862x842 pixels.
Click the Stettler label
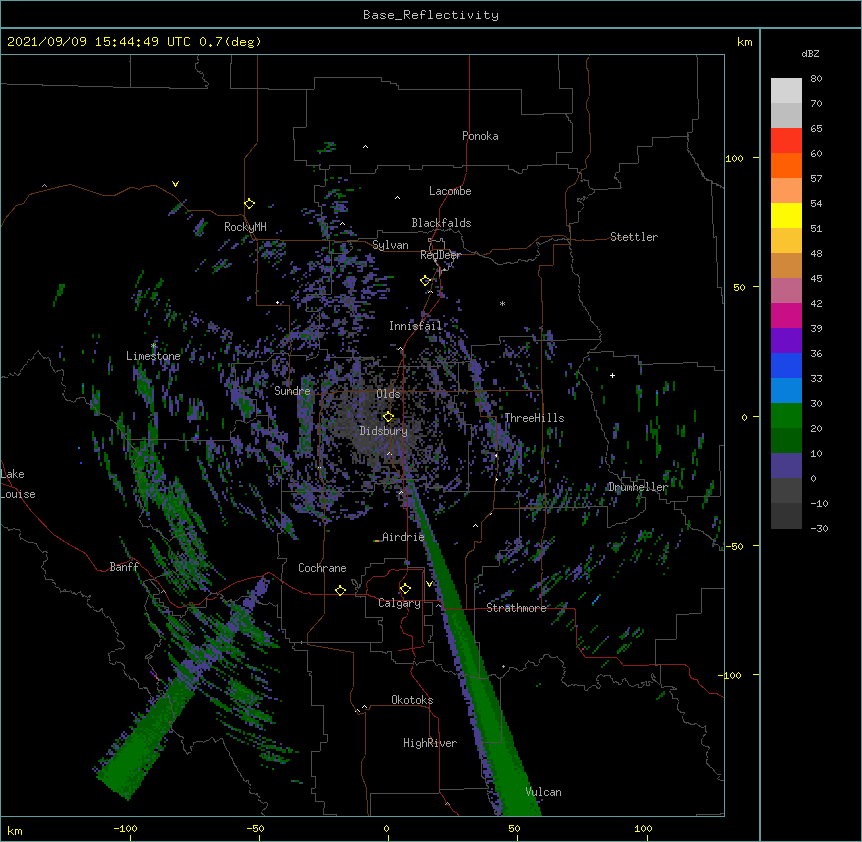[x=634, y=237]
